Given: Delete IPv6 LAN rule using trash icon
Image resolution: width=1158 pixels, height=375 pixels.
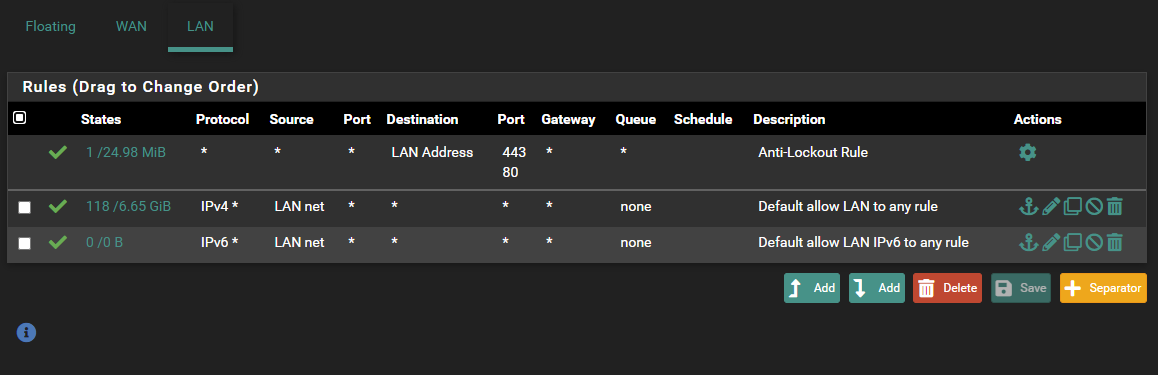Looking at the screenshot, I should [1114, 242].
